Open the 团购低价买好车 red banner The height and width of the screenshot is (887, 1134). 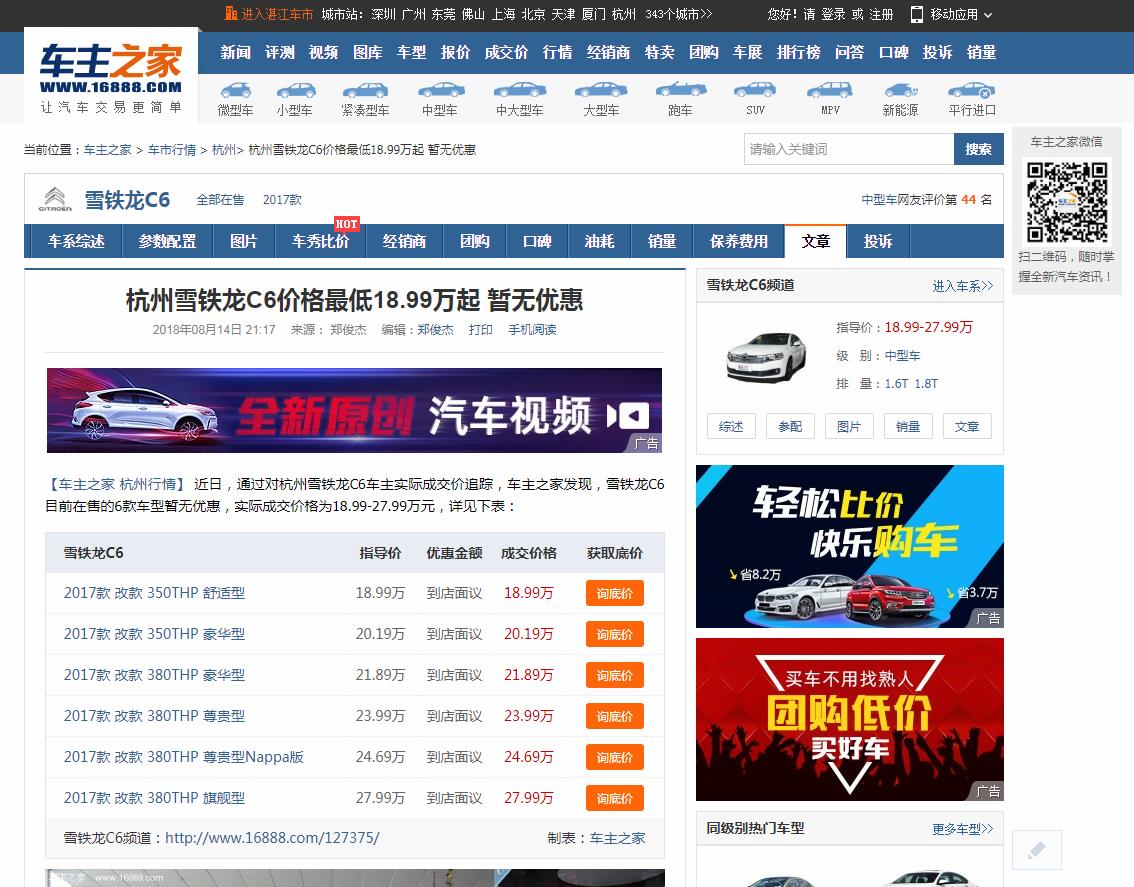(850, 720)
